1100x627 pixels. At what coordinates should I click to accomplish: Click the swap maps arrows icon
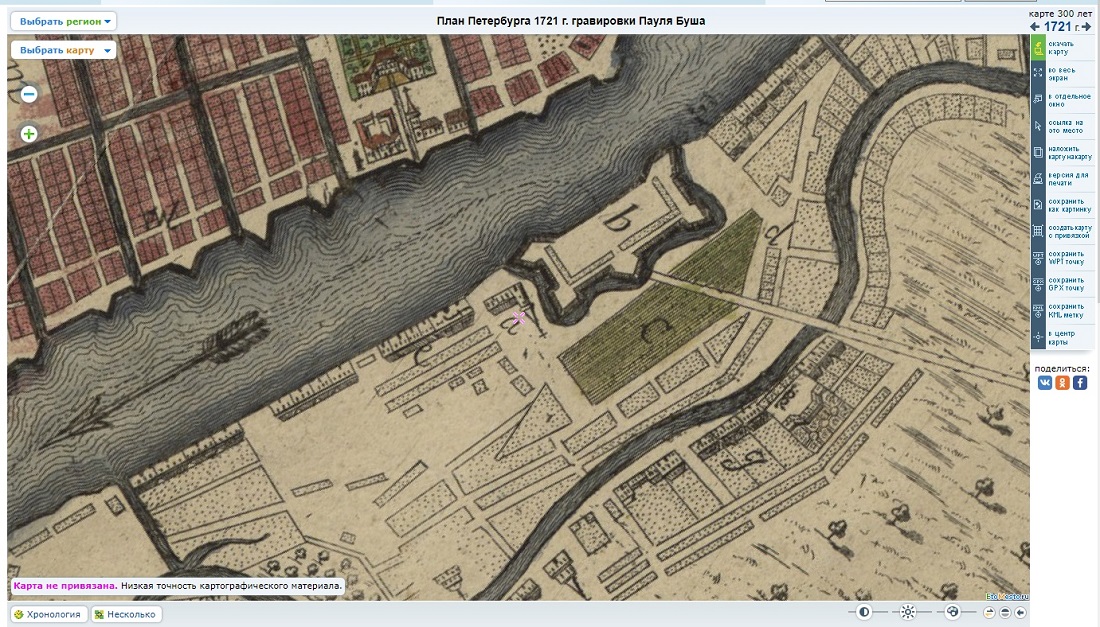(x=989, y=612)
